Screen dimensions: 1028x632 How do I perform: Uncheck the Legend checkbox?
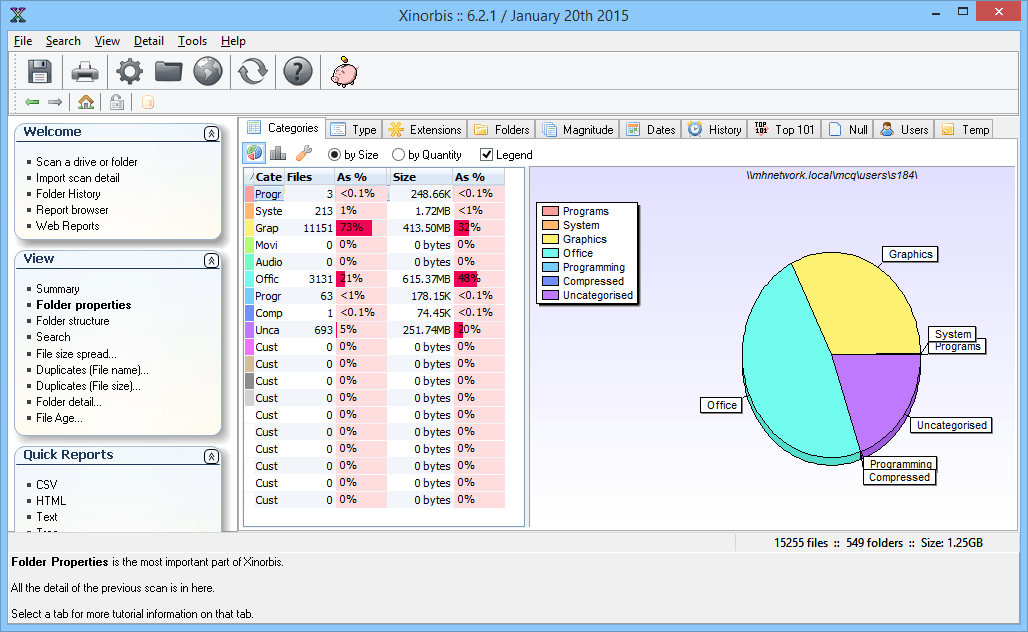point(486,155)
